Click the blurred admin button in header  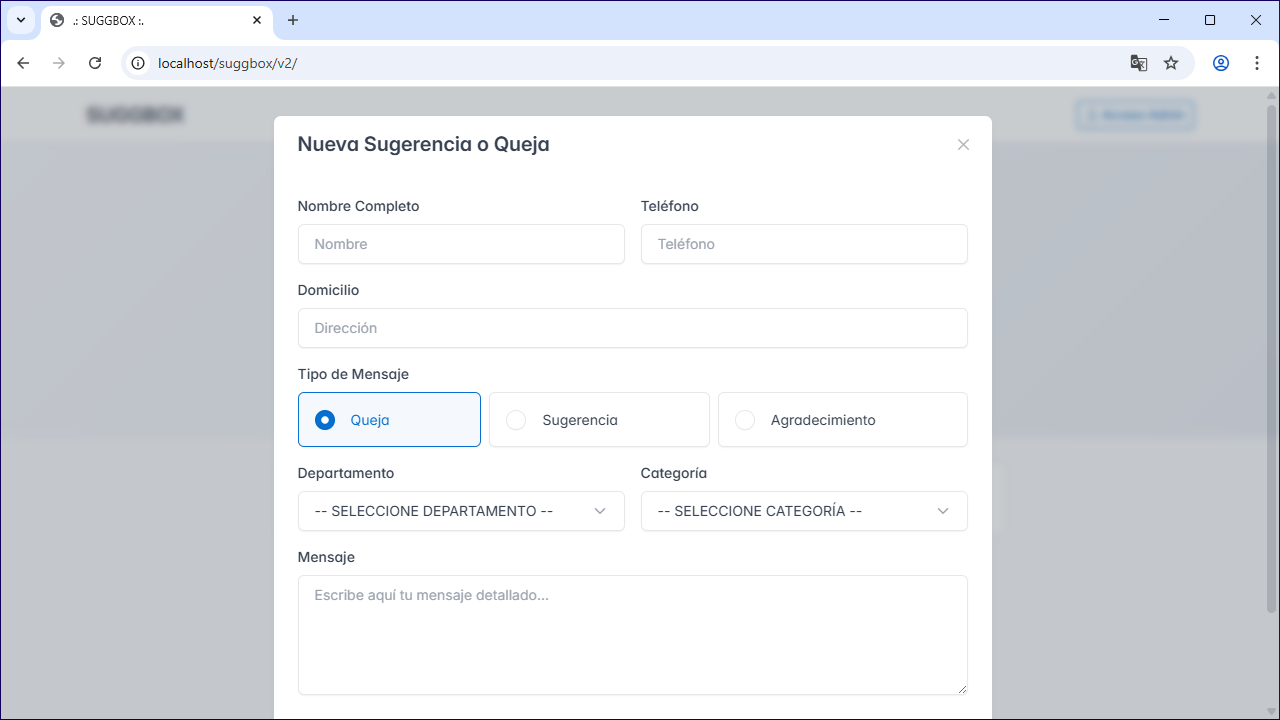tap(1135, 115)
